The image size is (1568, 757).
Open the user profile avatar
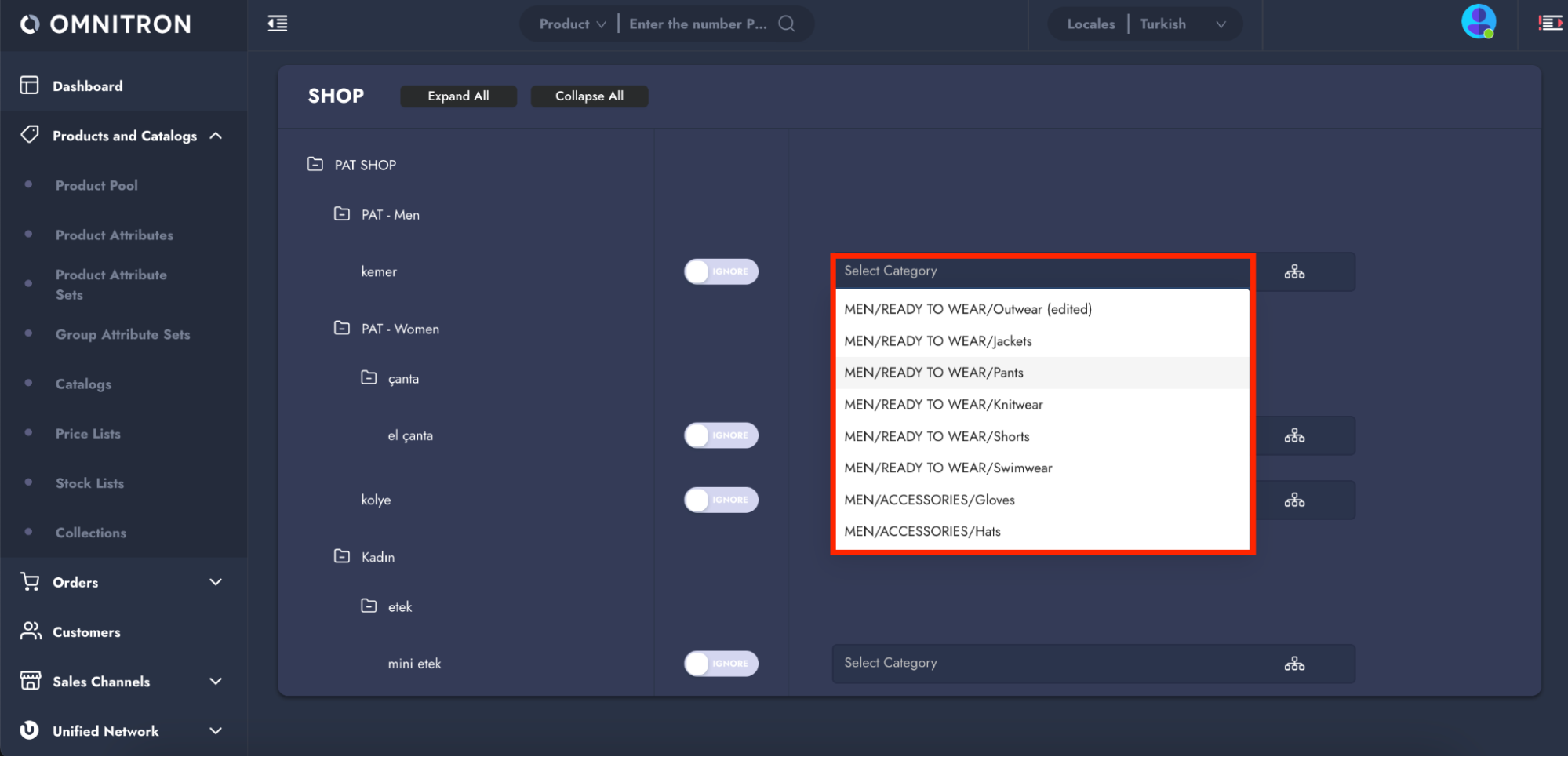[1478, 22]
